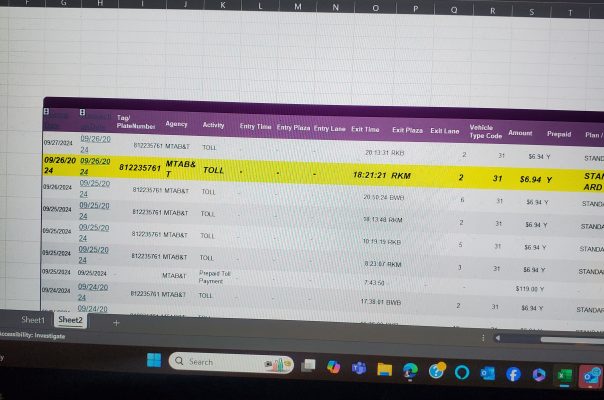Open Facebook from the taskbar
Screen dimensions: 604x400
point(513,374)
